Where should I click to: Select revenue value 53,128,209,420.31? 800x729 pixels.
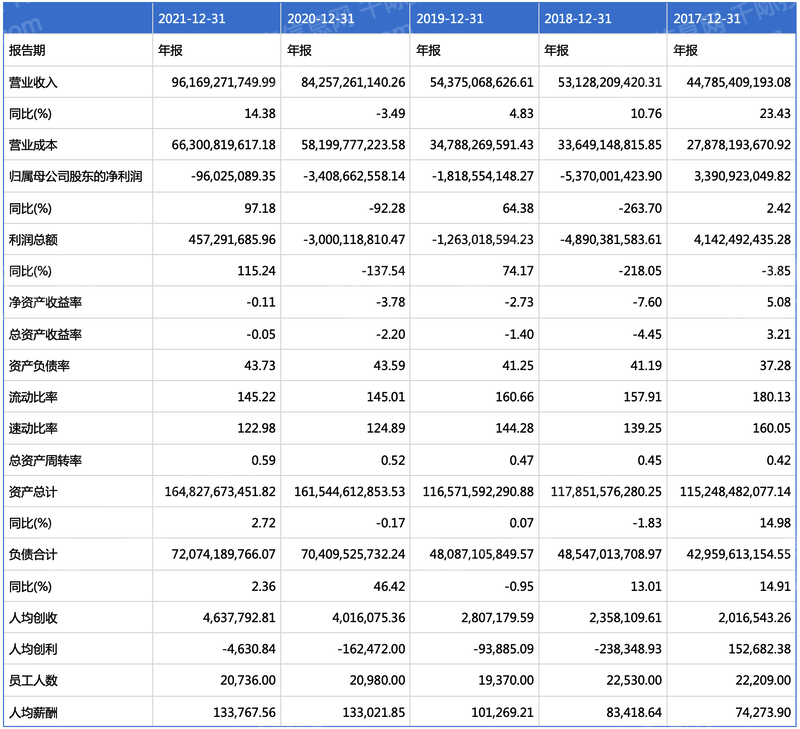610,82
